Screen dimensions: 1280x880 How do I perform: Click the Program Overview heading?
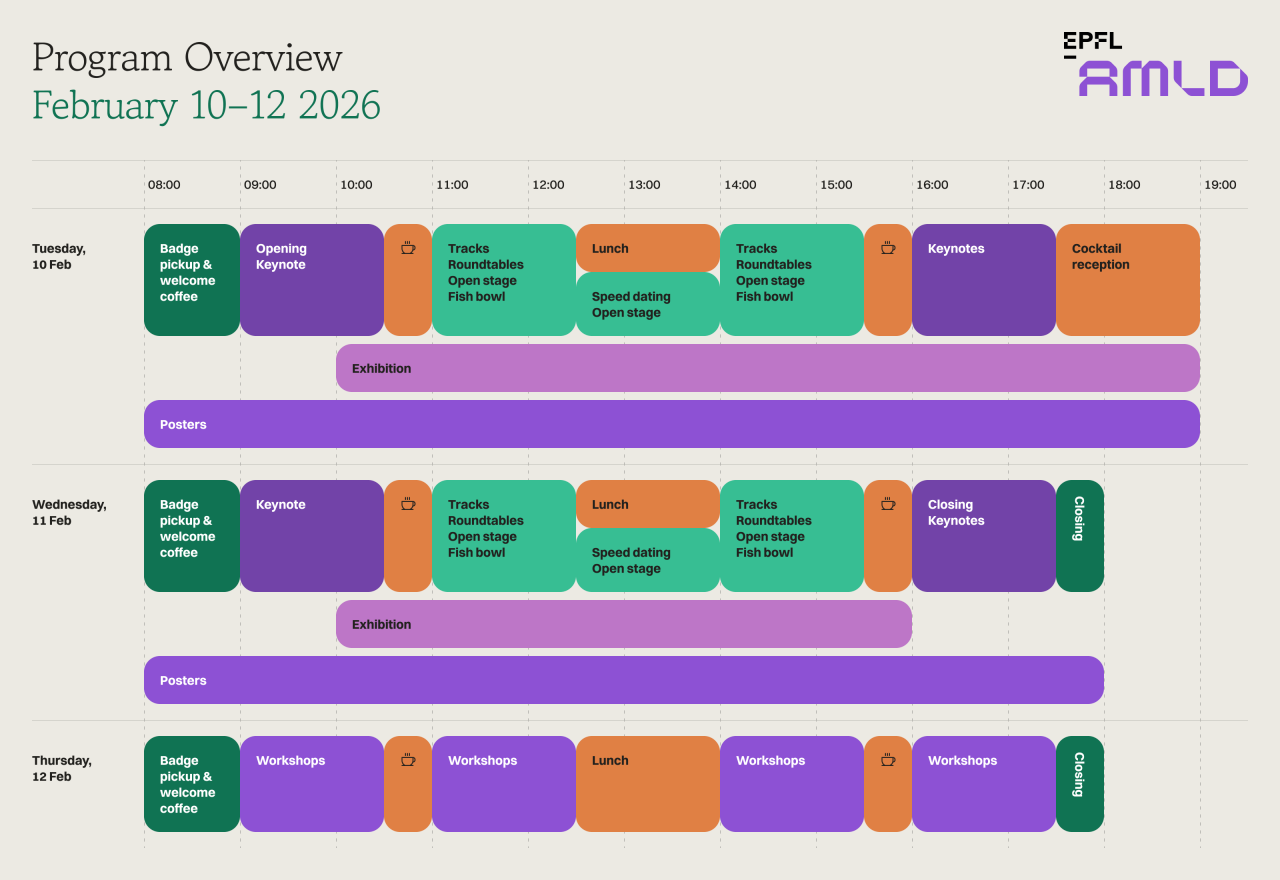[187, 59]
